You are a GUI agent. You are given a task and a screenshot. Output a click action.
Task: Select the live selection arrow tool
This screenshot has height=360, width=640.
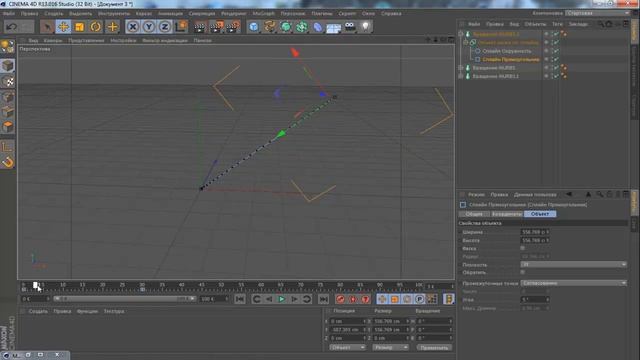point(47,27)
